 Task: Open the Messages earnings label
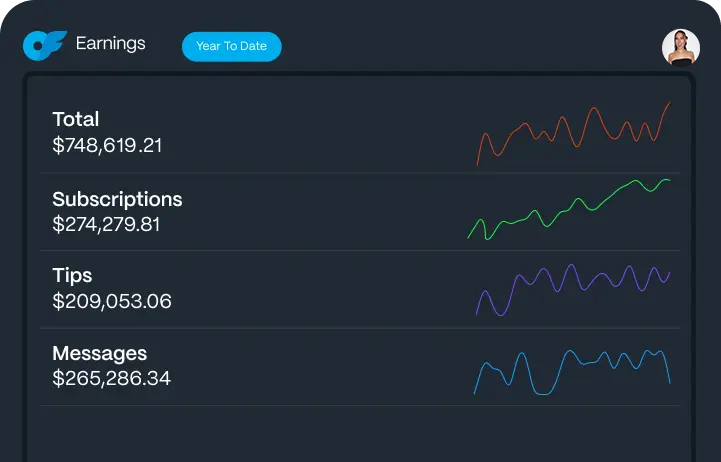point(99,353)
